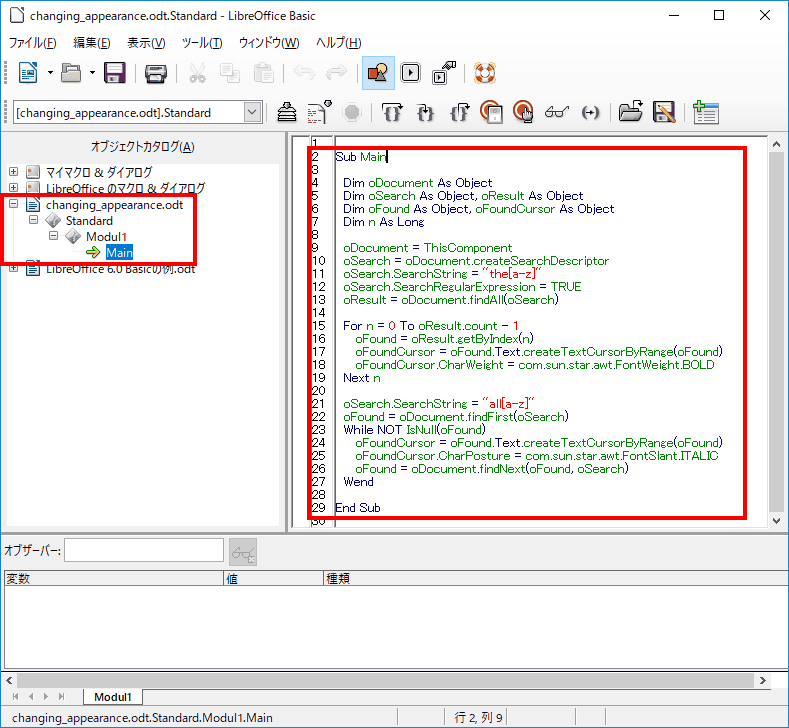This screenshot has width=789, height=728.
Task: Collapse changing_appearance.odt tree node
Action: [14, 204]
